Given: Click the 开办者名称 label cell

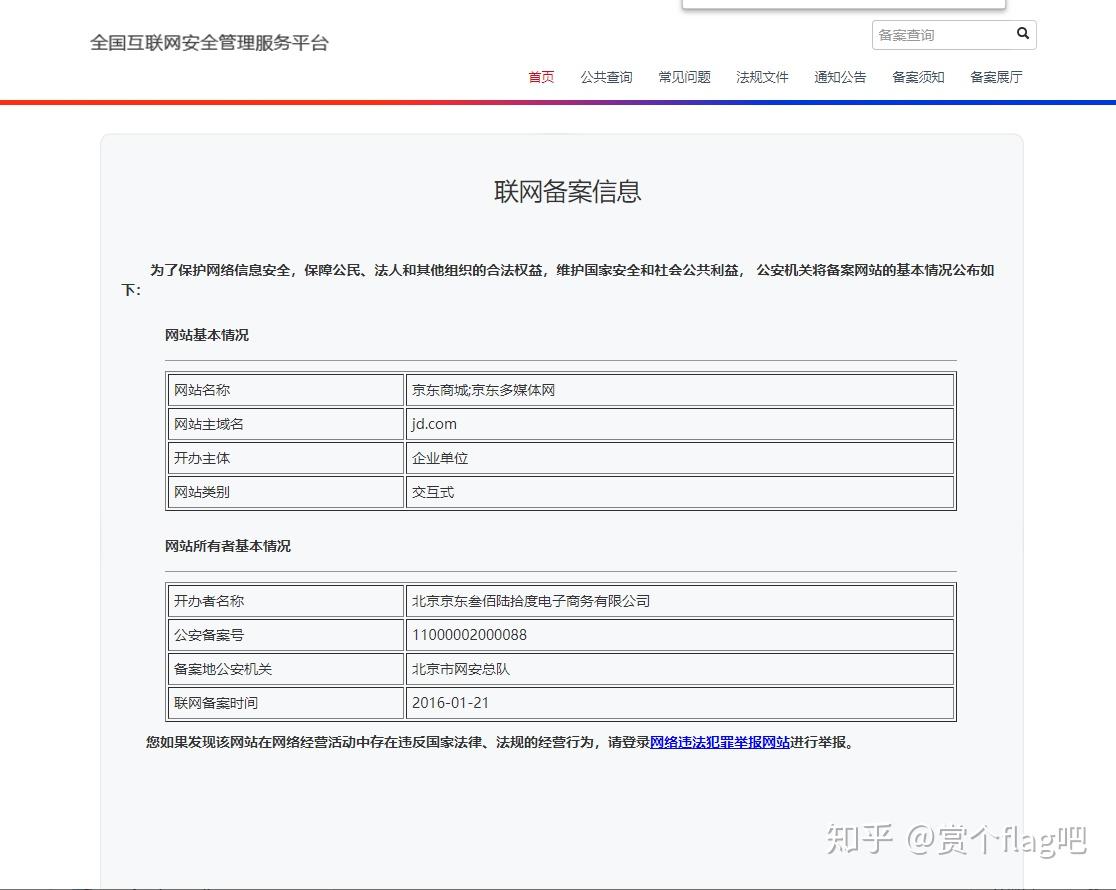Looking at the screenshot, I should [x=285, y=601].
